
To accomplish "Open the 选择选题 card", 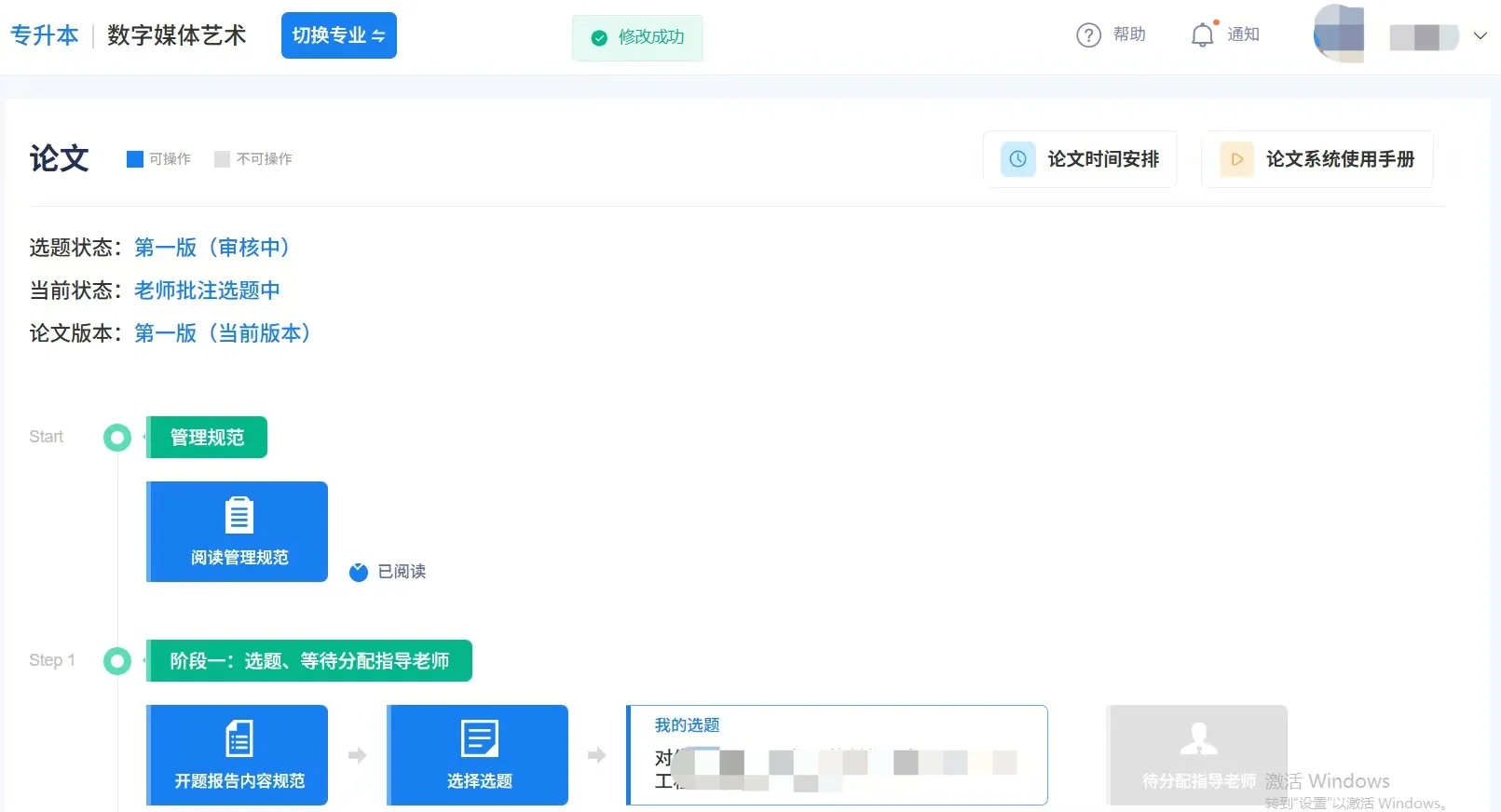I will 477,755.
